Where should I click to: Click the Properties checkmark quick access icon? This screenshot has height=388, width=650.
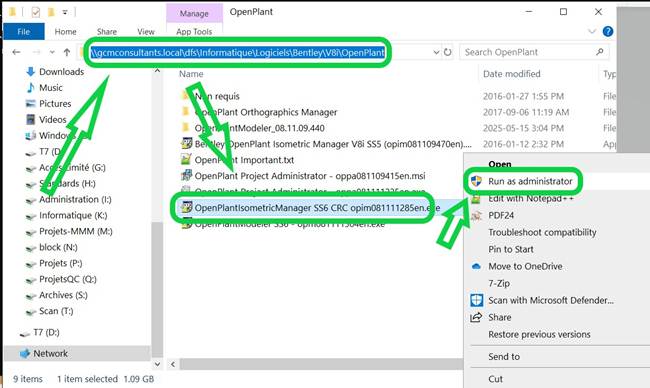tap(36, 12)
